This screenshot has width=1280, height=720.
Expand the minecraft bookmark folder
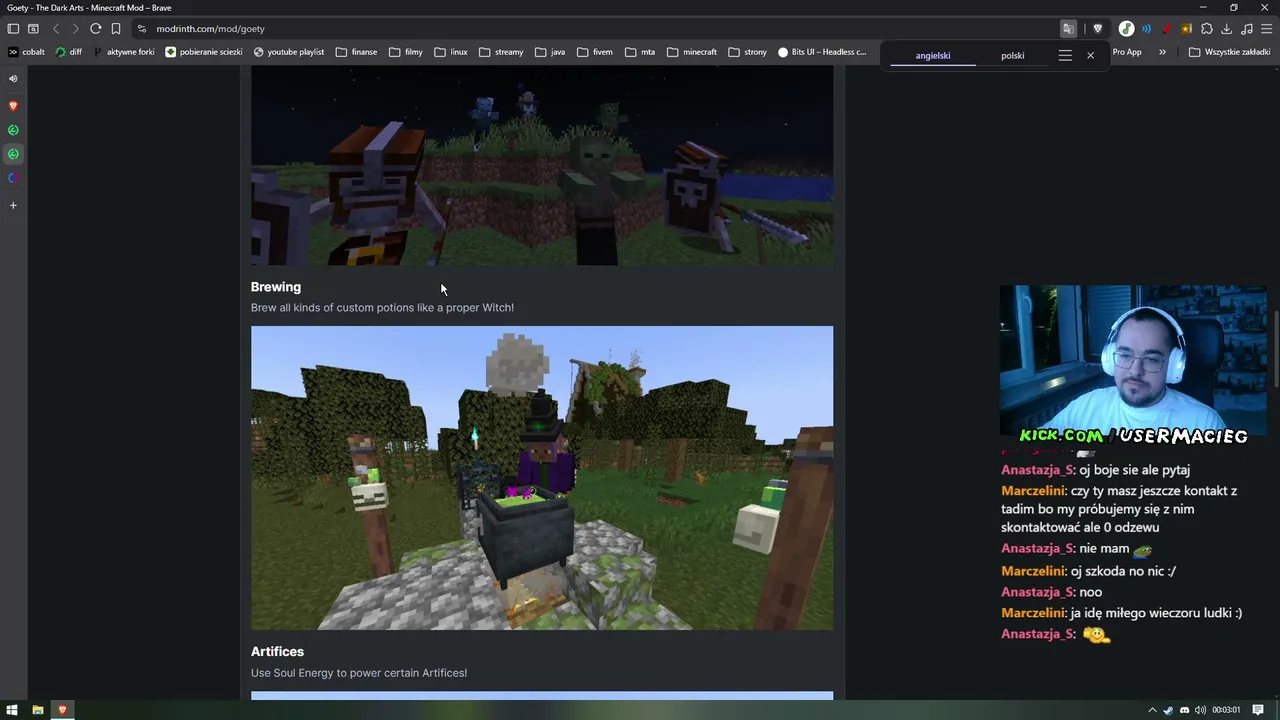coord(692,52)
